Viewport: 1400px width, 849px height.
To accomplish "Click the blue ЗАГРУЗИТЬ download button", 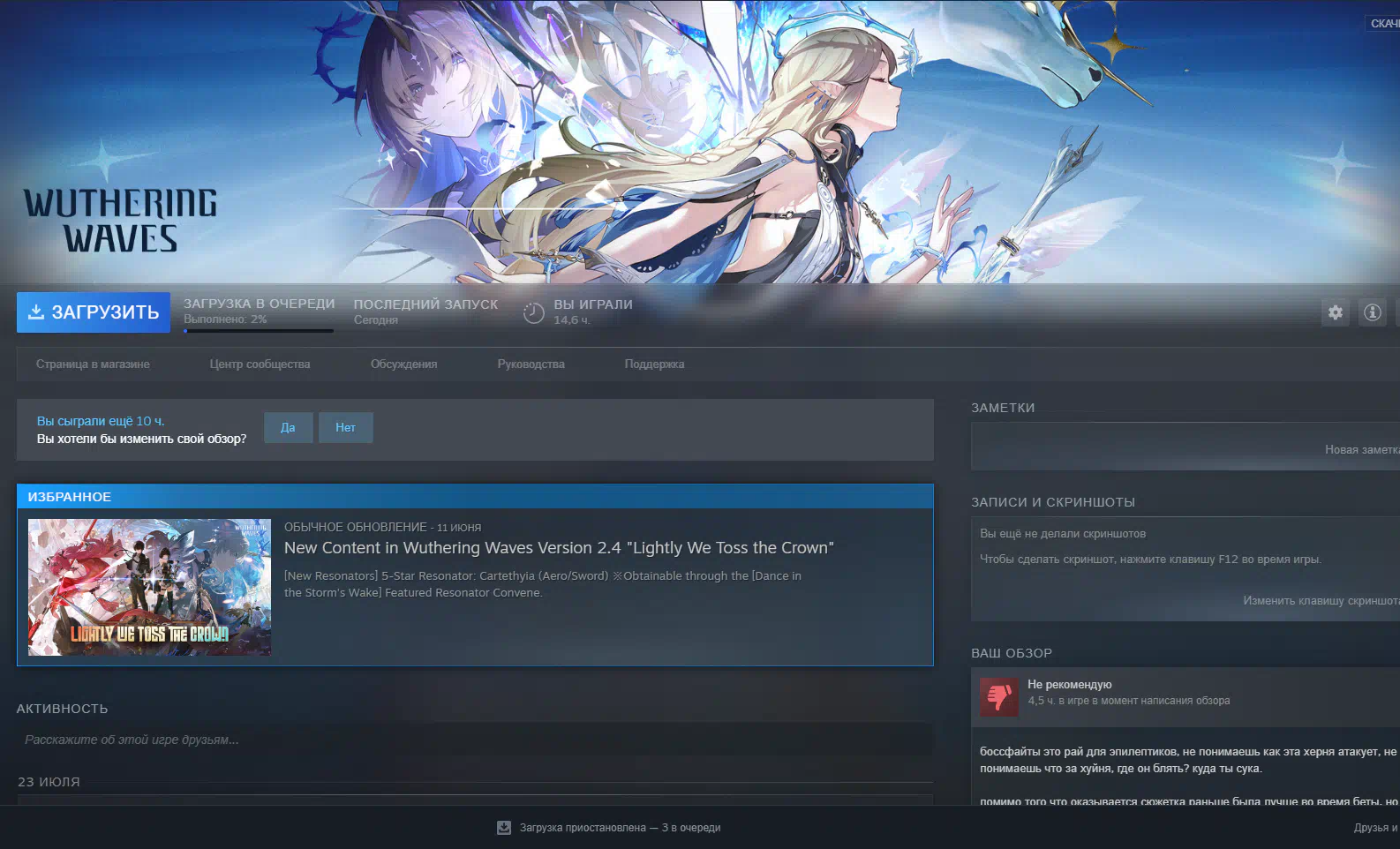I will pos(94,312).
